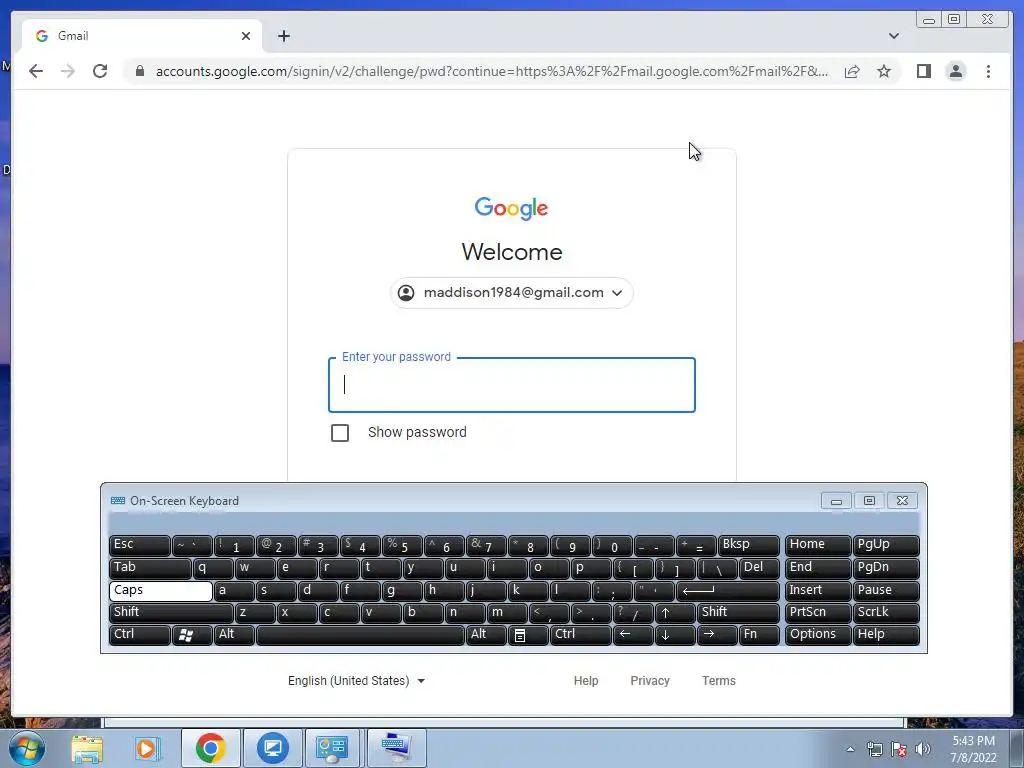Close the Gmail tab
The image size is (1024, 768).
(246, 36)
